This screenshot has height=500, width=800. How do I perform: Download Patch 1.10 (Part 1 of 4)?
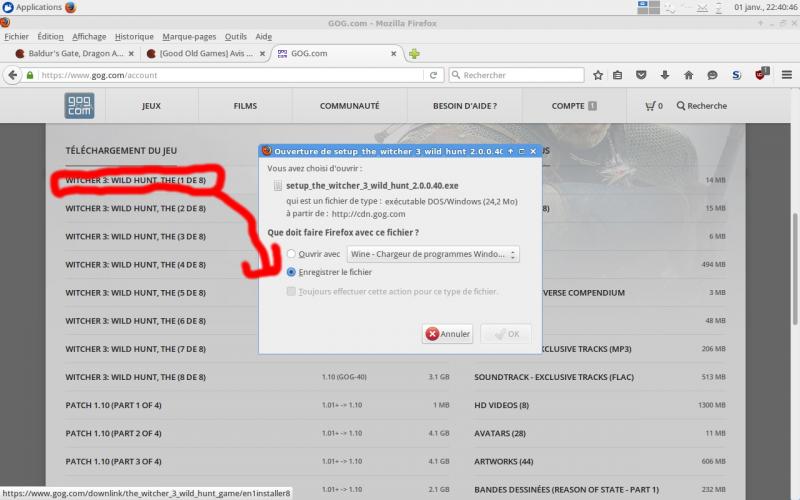[x=113, y=405]
